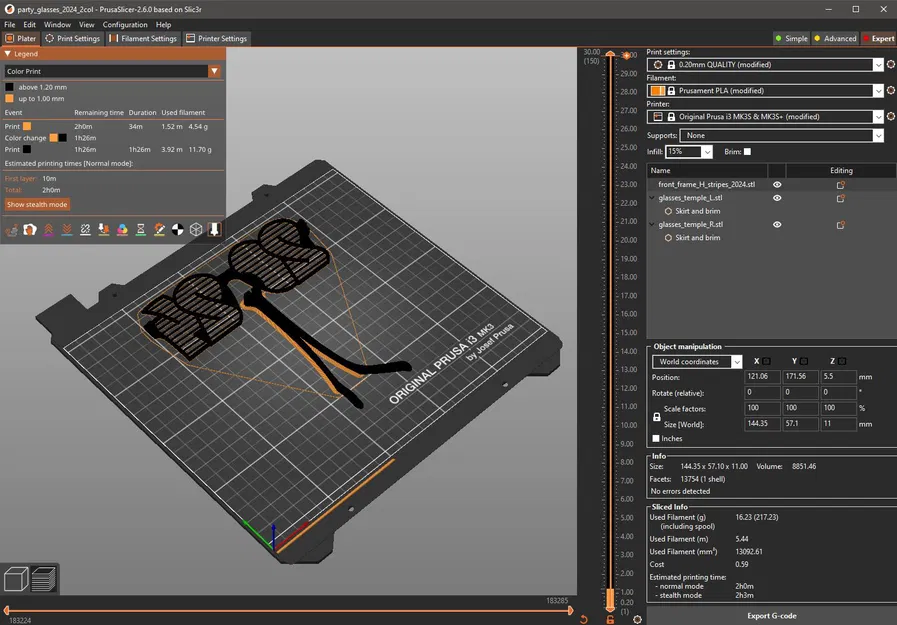Click the Export G-code button
This screenshot has width=897, height=625.
(x=772, y=616)
